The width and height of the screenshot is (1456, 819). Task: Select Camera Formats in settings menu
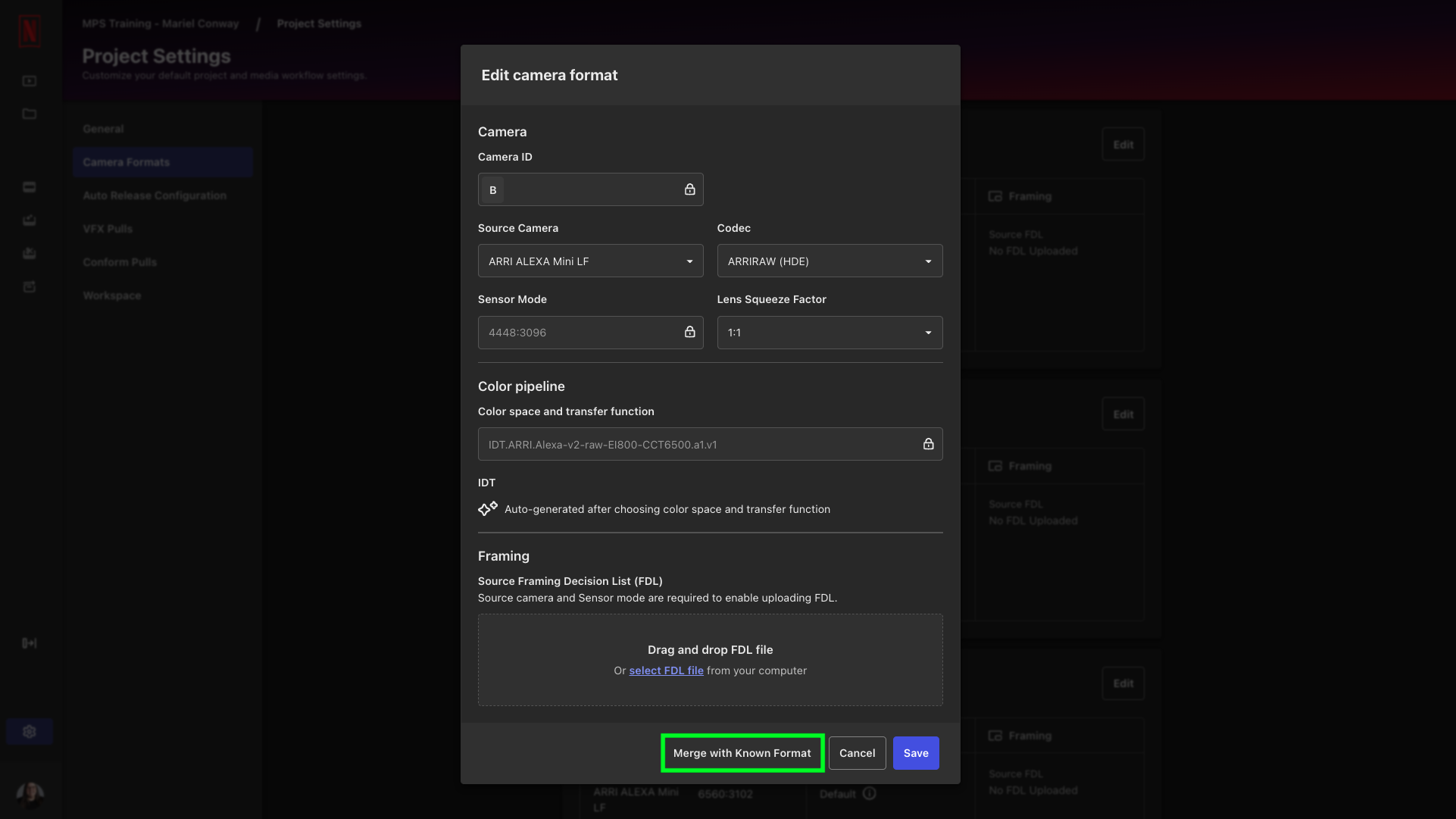pos(163,162)
